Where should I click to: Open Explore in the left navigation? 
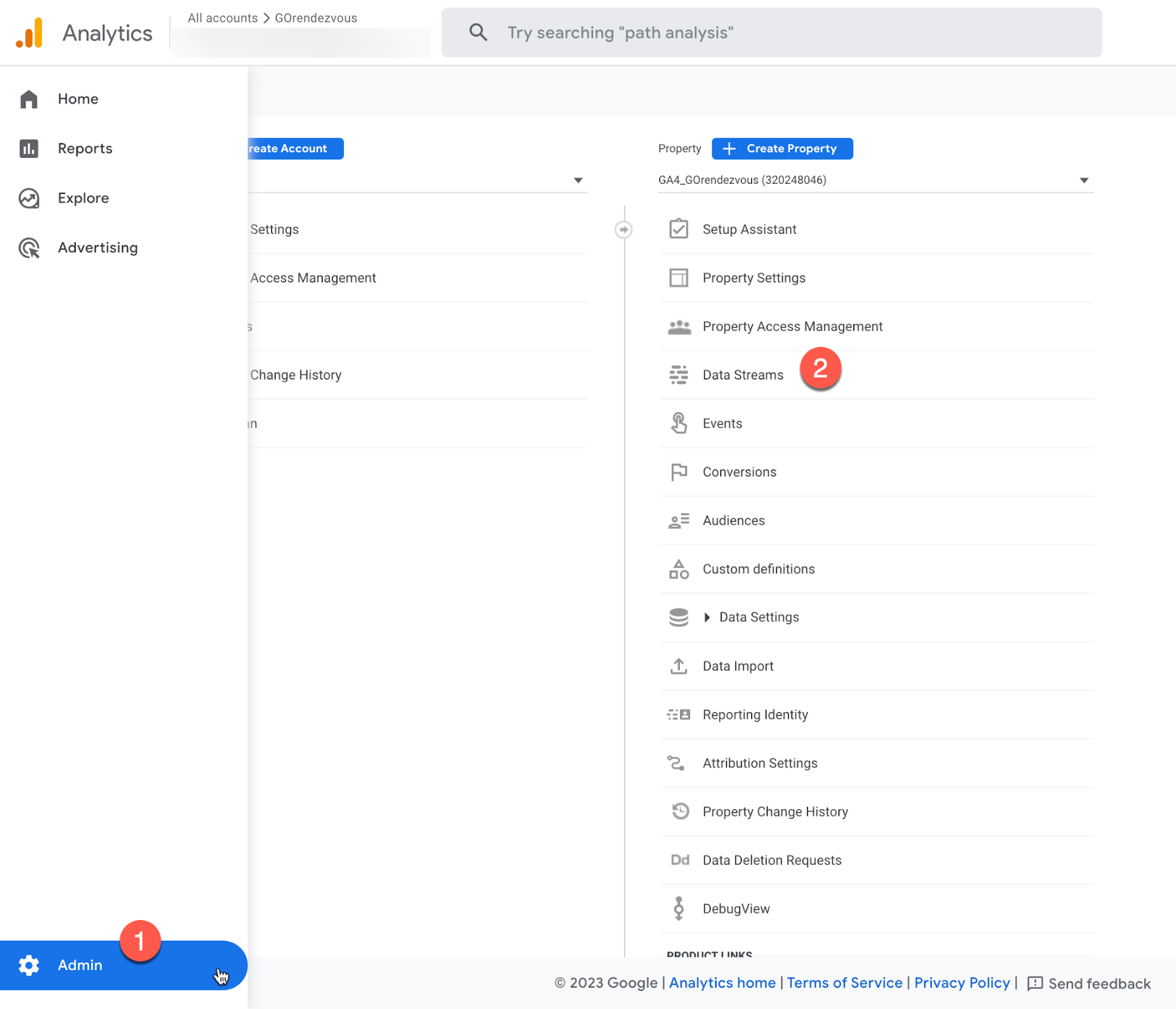click(123, 198)
